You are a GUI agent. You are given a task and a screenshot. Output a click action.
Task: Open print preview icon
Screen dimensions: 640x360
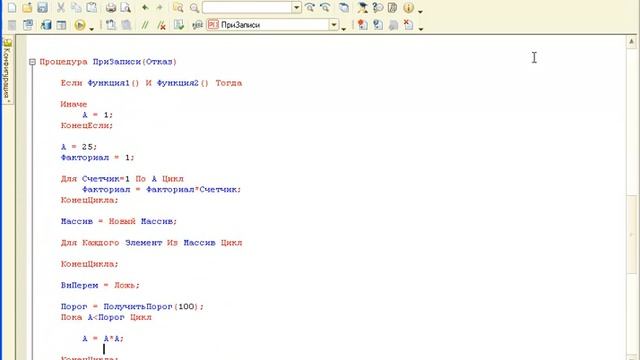pyautogui.click(x=126, y=7)
